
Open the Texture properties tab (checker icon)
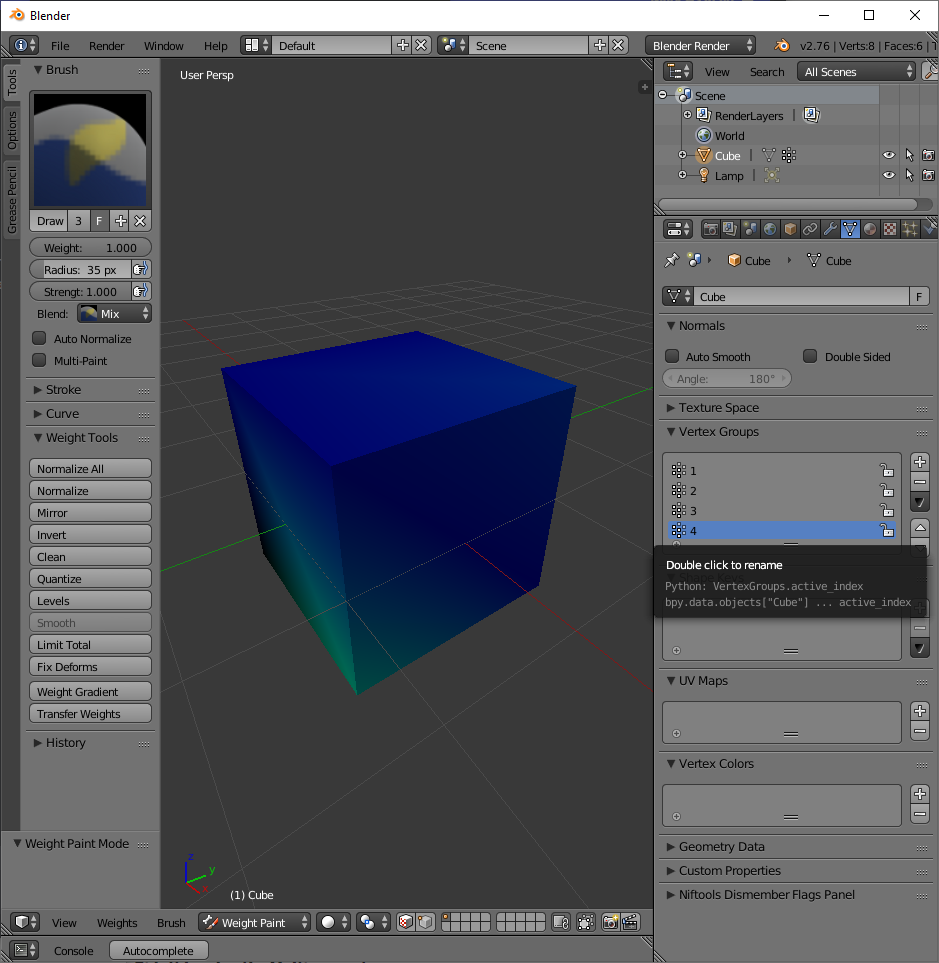tap(889, 229)
